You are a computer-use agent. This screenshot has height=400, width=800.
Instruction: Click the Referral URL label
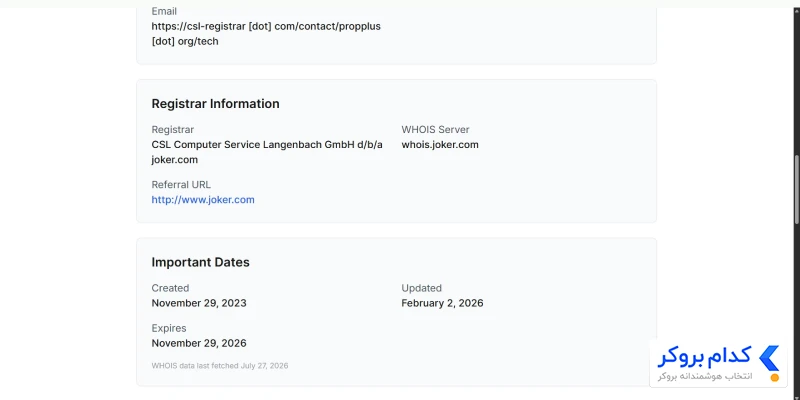click(x=181, y=185)
